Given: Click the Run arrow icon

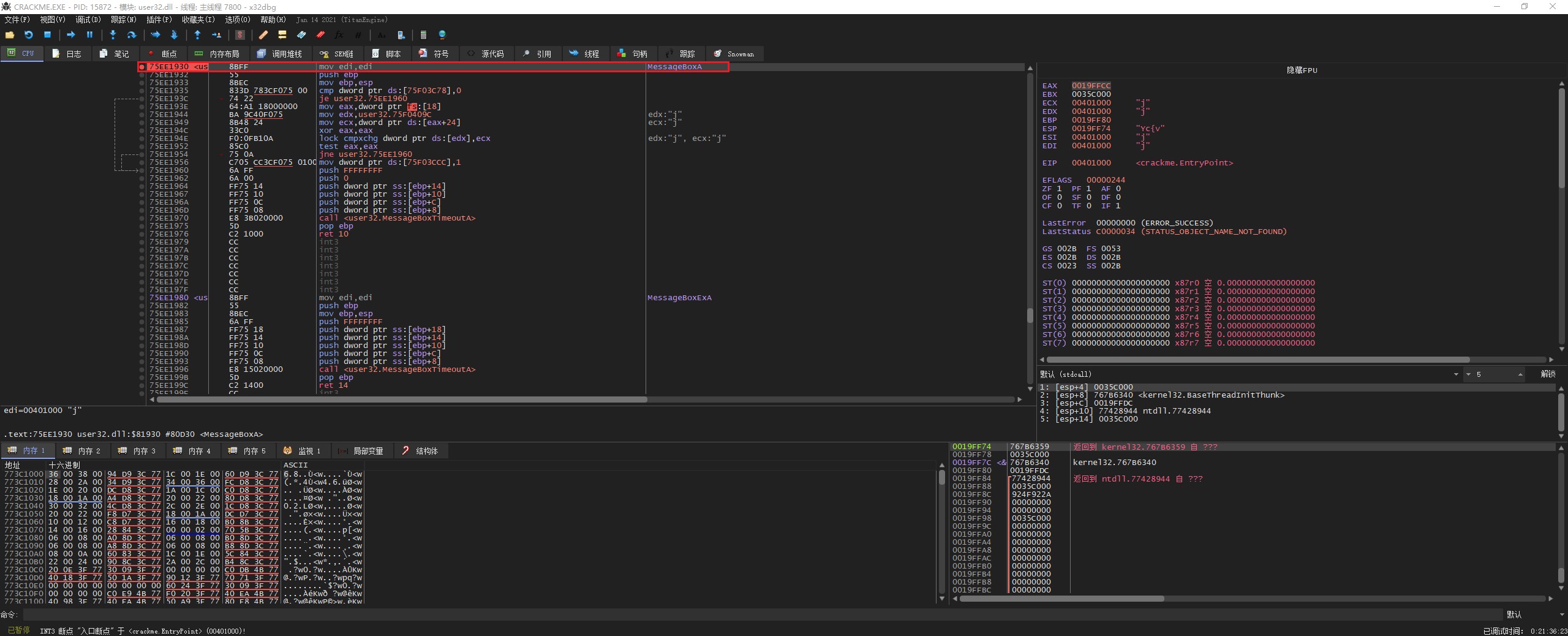Looking at the screenshot, I should click(x=70, y=35).
